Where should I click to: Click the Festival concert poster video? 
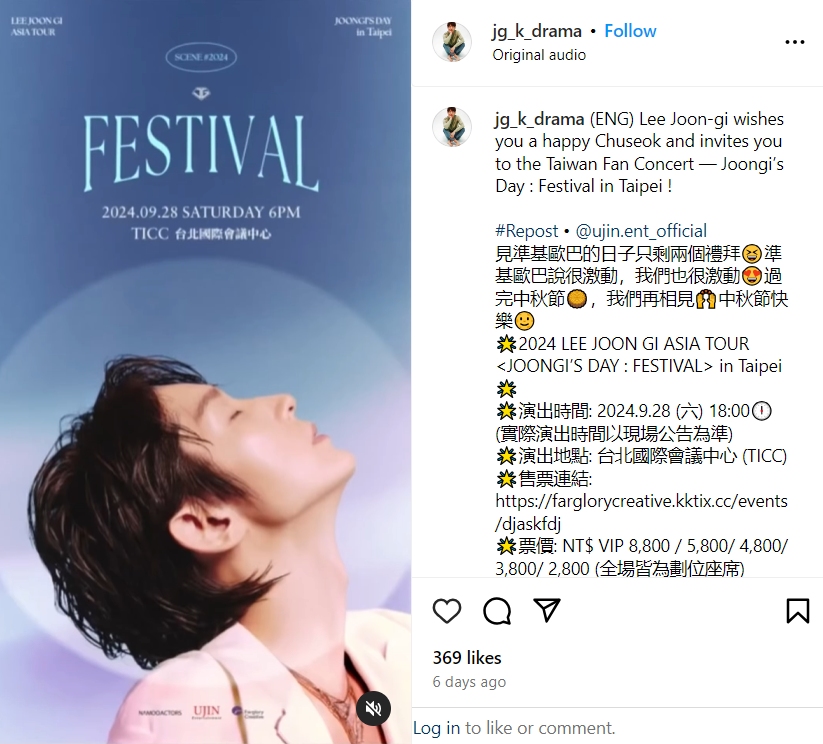[x=205, y=372]
